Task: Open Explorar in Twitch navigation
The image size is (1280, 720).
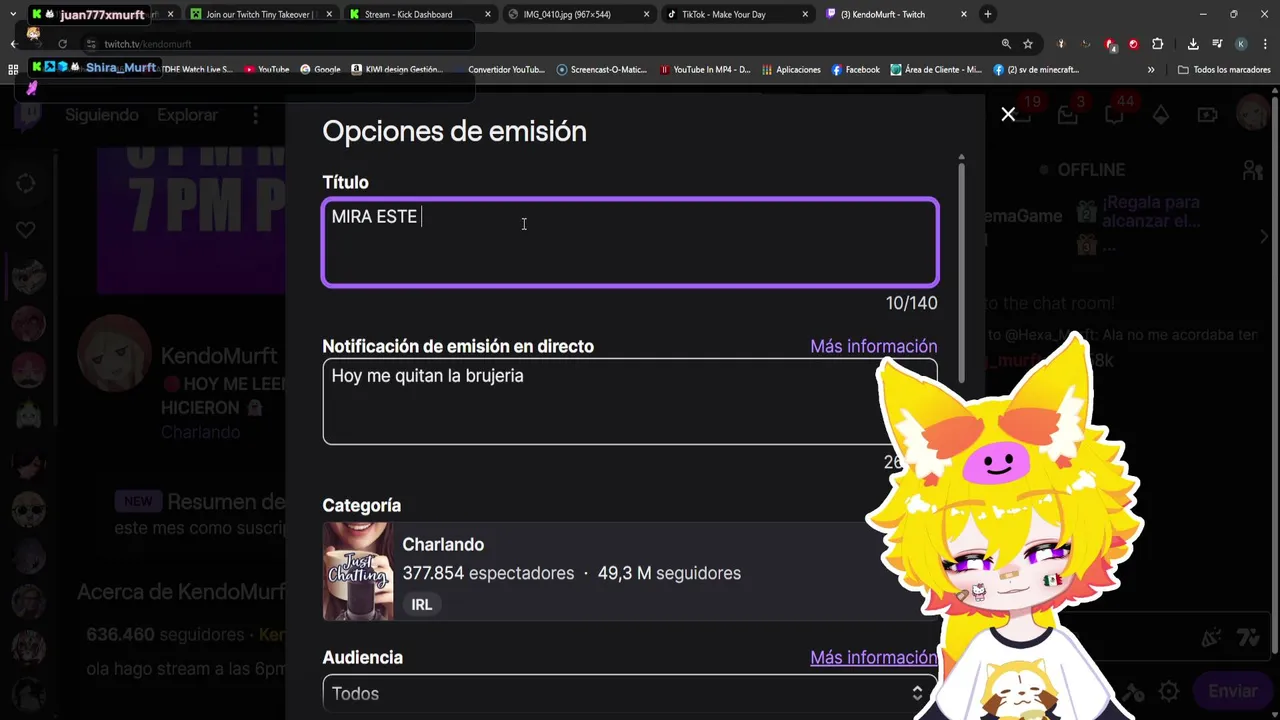Action: pyautogui.click(x=187, y=115)
